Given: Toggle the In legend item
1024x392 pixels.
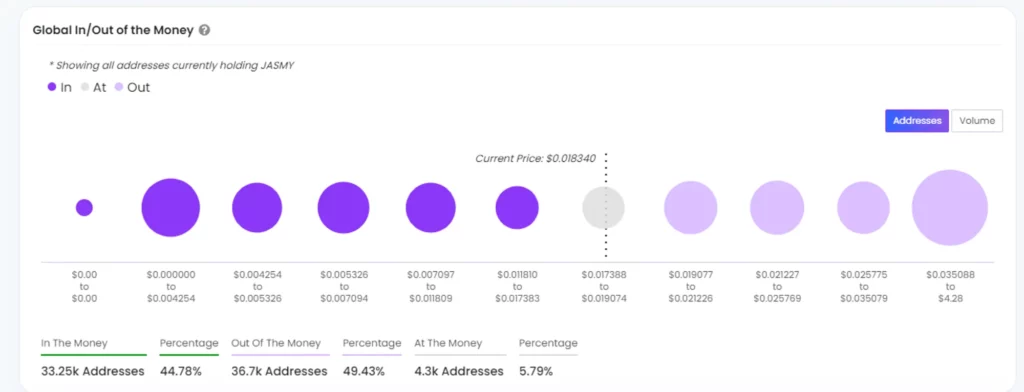Looking at the screenshot, I should coord(60,87).
